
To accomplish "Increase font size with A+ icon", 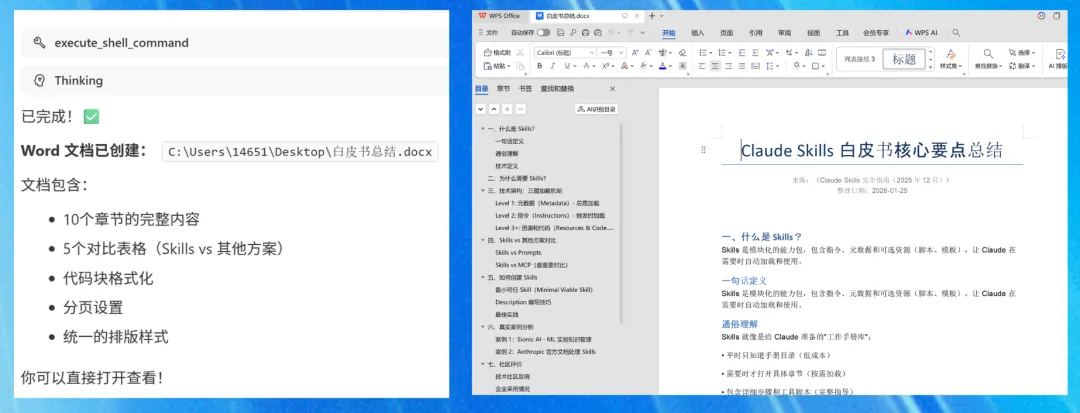I will [635, 53].
